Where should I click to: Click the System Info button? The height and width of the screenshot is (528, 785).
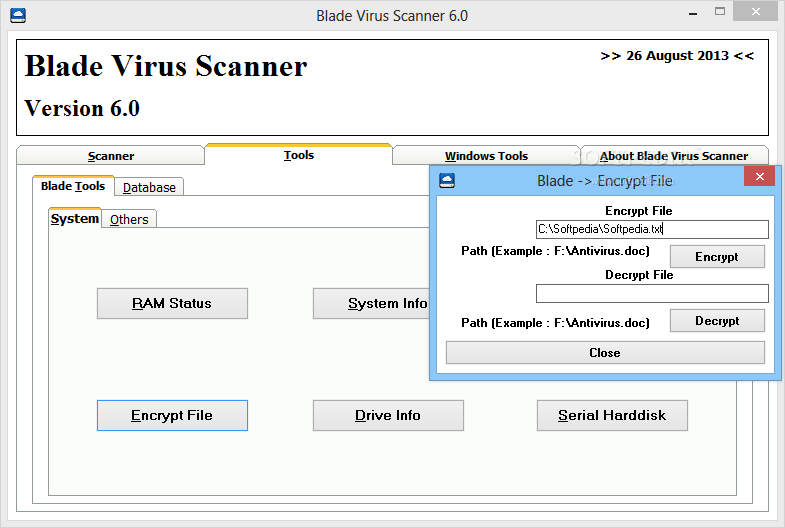pyautogui.click(x=371, y=303)
